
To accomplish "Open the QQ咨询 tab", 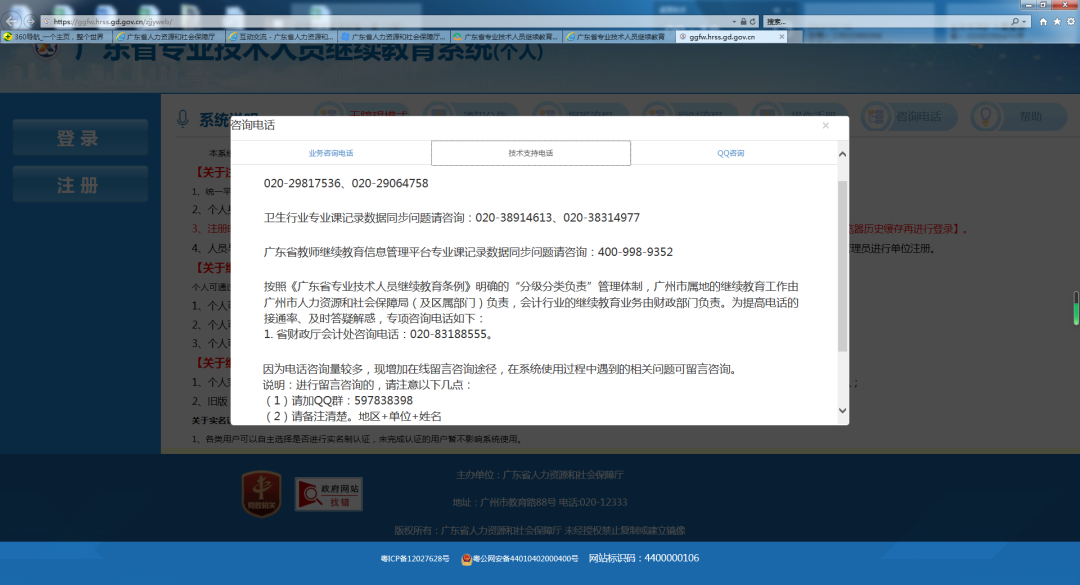I will [730, 153].
